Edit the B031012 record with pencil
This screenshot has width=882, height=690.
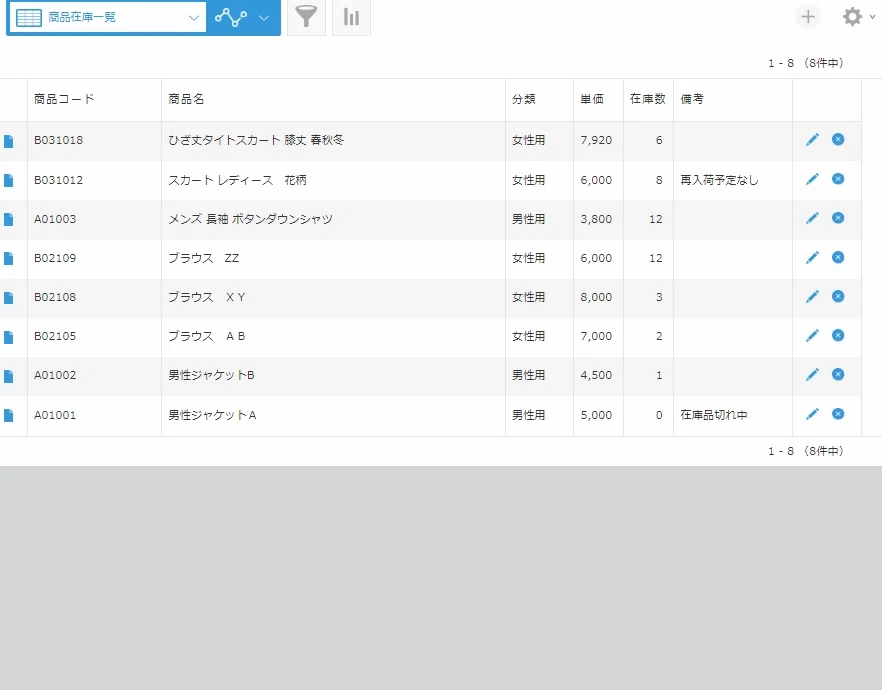point(812,179)
